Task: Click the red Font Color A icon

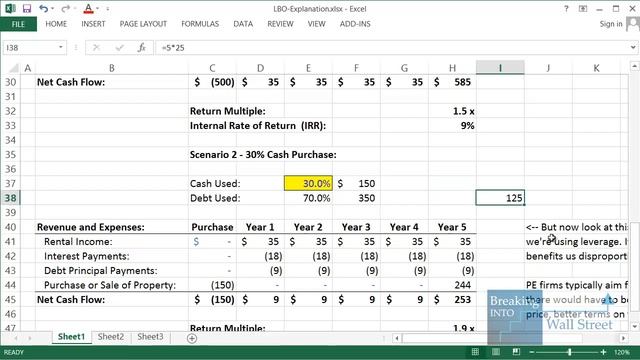Action: [x=88, y=9]
